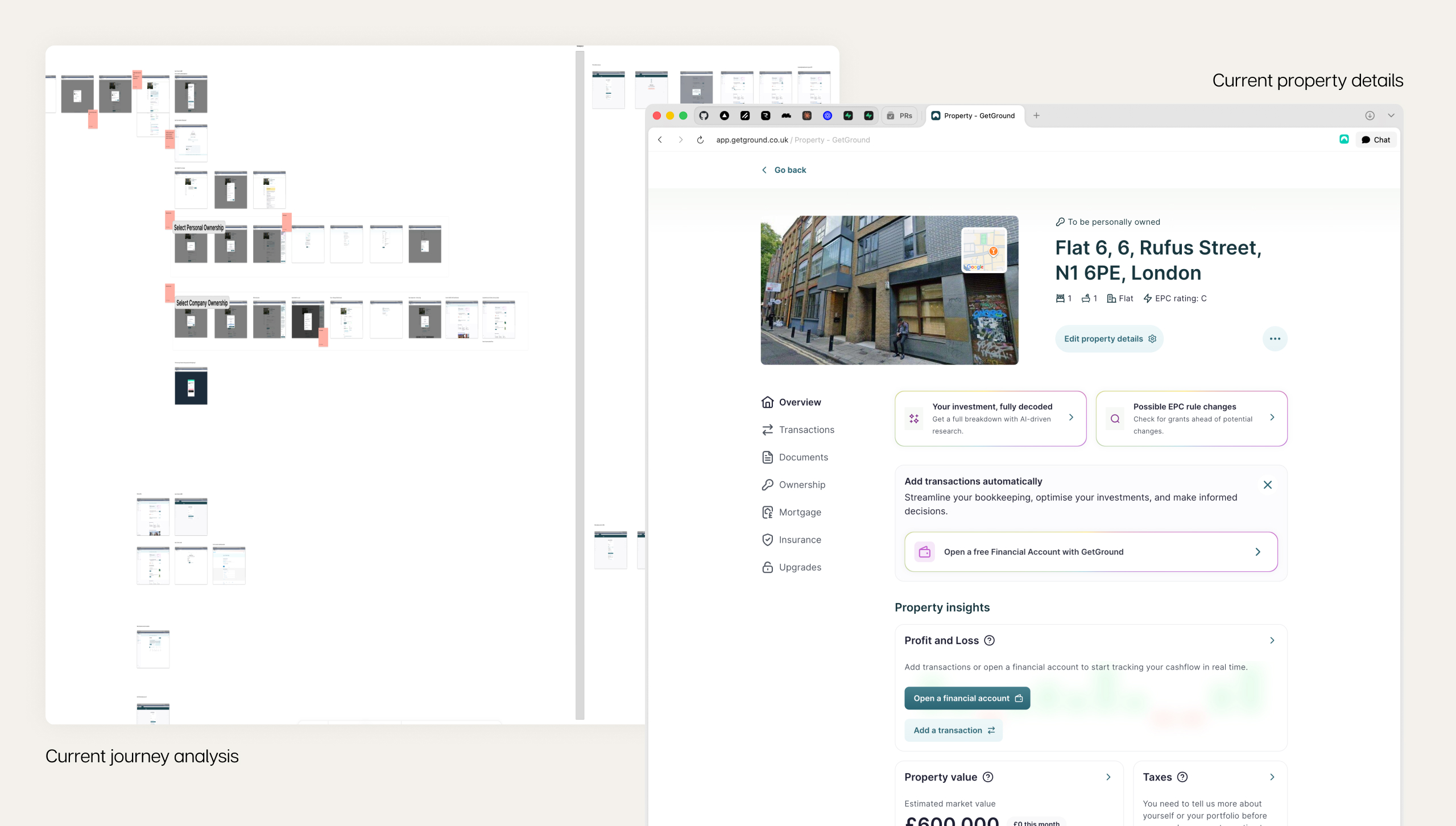This screenshot has height=826, width=1456.
Task: Select the Select Company Ownership frame label
Action: click(202, 303)
